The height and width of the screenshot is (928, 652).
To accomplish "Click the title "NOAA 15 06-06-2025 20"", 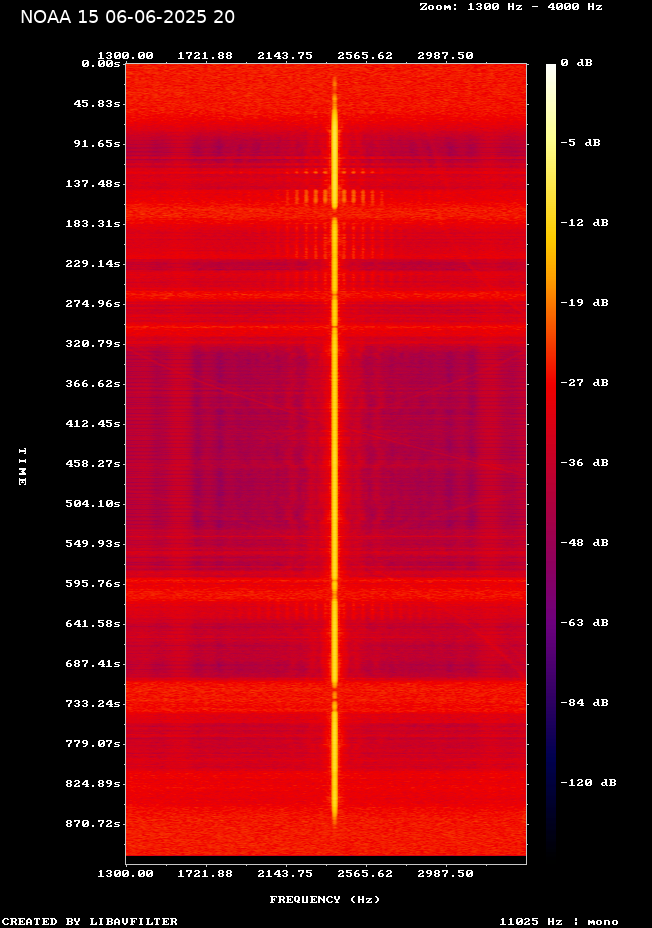I will click(x=127, y=17).
